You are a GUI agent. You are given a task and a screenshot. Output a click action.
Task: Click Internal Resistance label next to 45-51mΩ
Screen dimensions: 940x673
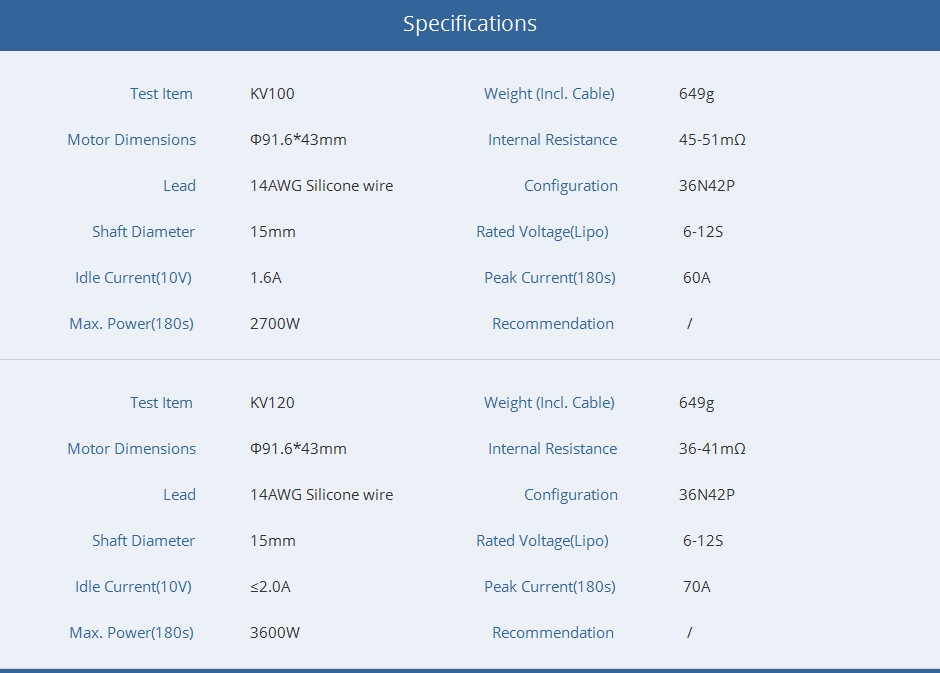(552, 140)
